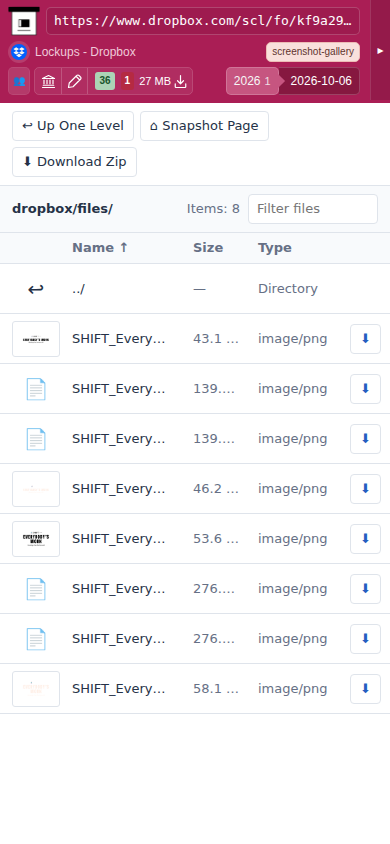Download the 58.1 size file
This screenshot has height=844, width=390.
point(365,690)
